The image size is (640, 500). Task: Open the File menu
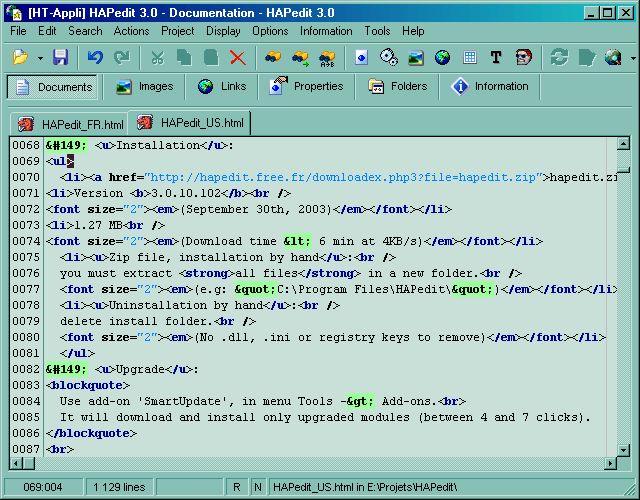18,31
